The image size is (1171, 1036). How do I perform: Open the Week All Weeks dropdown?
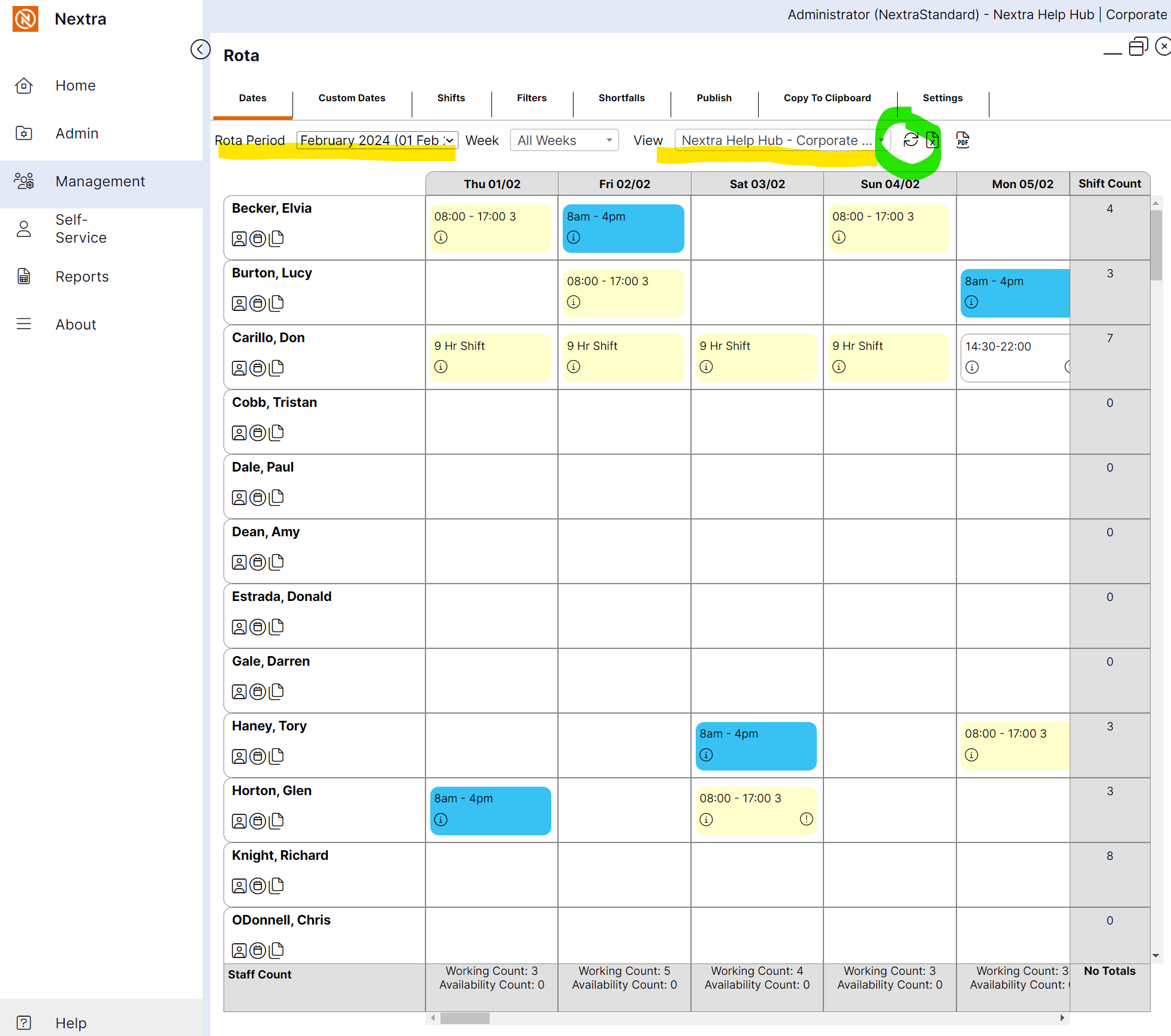(564, 140)
